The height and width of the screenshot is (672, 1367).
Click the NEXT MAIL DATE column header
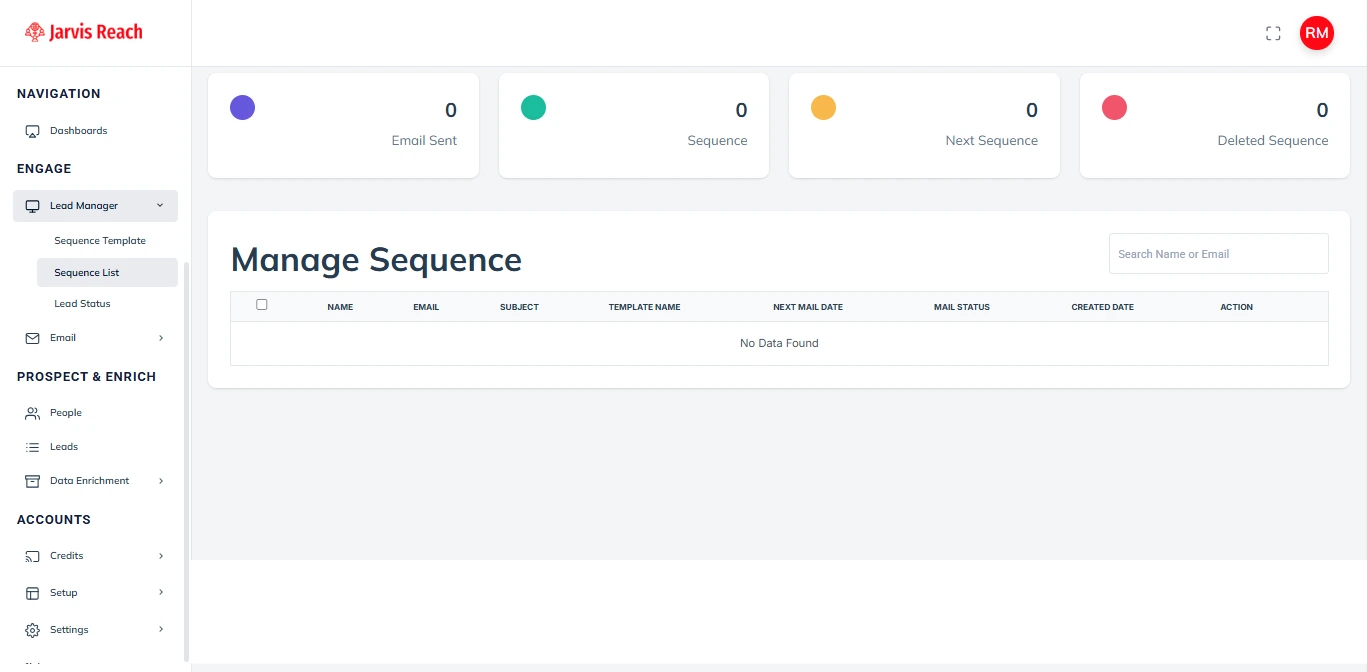(x=808, y=307)
